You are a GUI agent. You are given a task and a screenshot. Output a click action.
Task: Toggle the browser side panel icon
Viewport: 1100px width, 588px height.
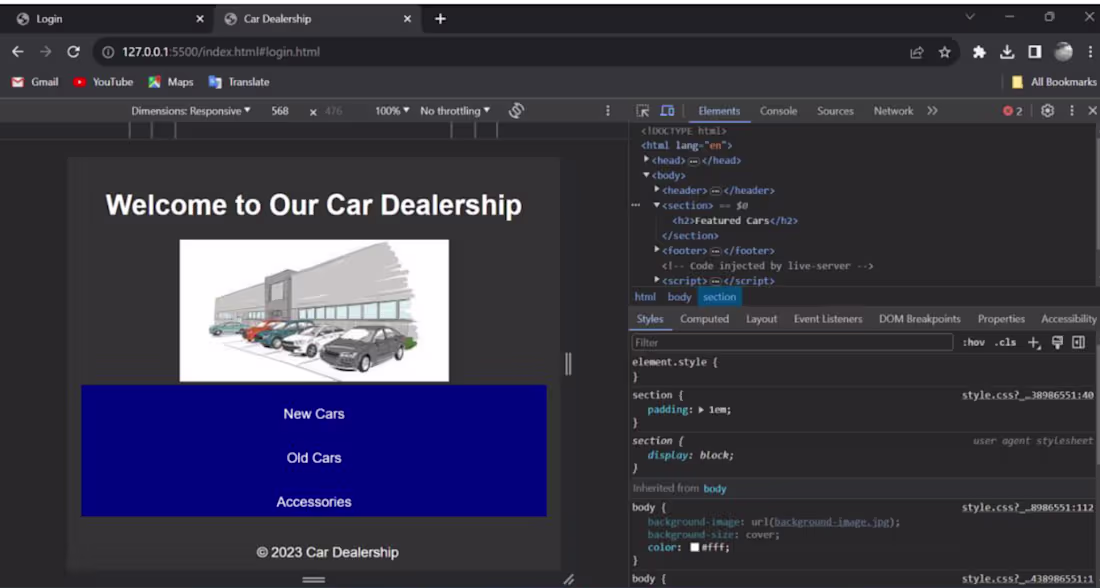click(1035, 52)
